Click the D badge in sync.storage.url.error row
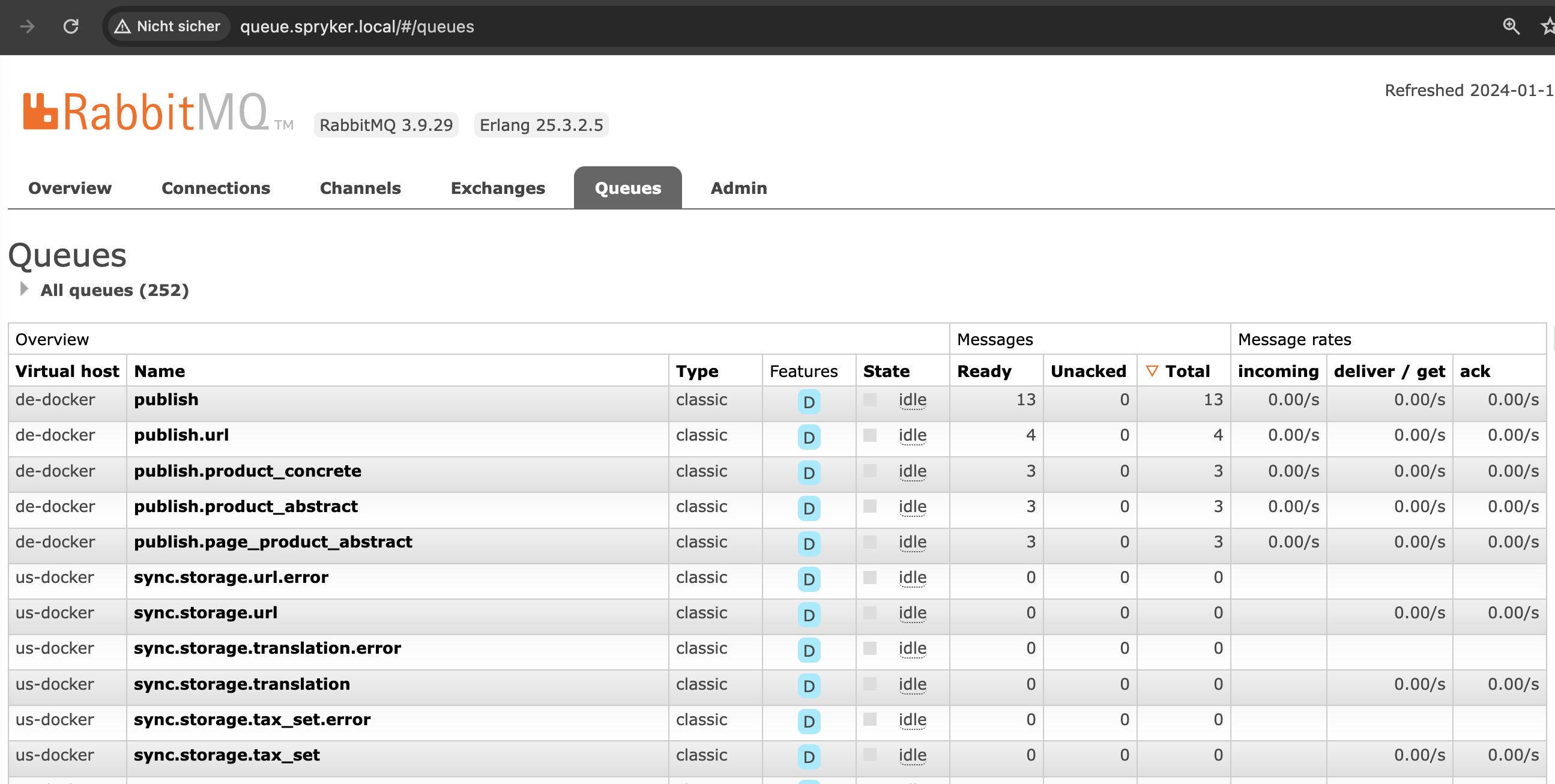Image resolution: width=1555 pixels, height=784 pixels. pyautogui.click(x=809, y=580)
